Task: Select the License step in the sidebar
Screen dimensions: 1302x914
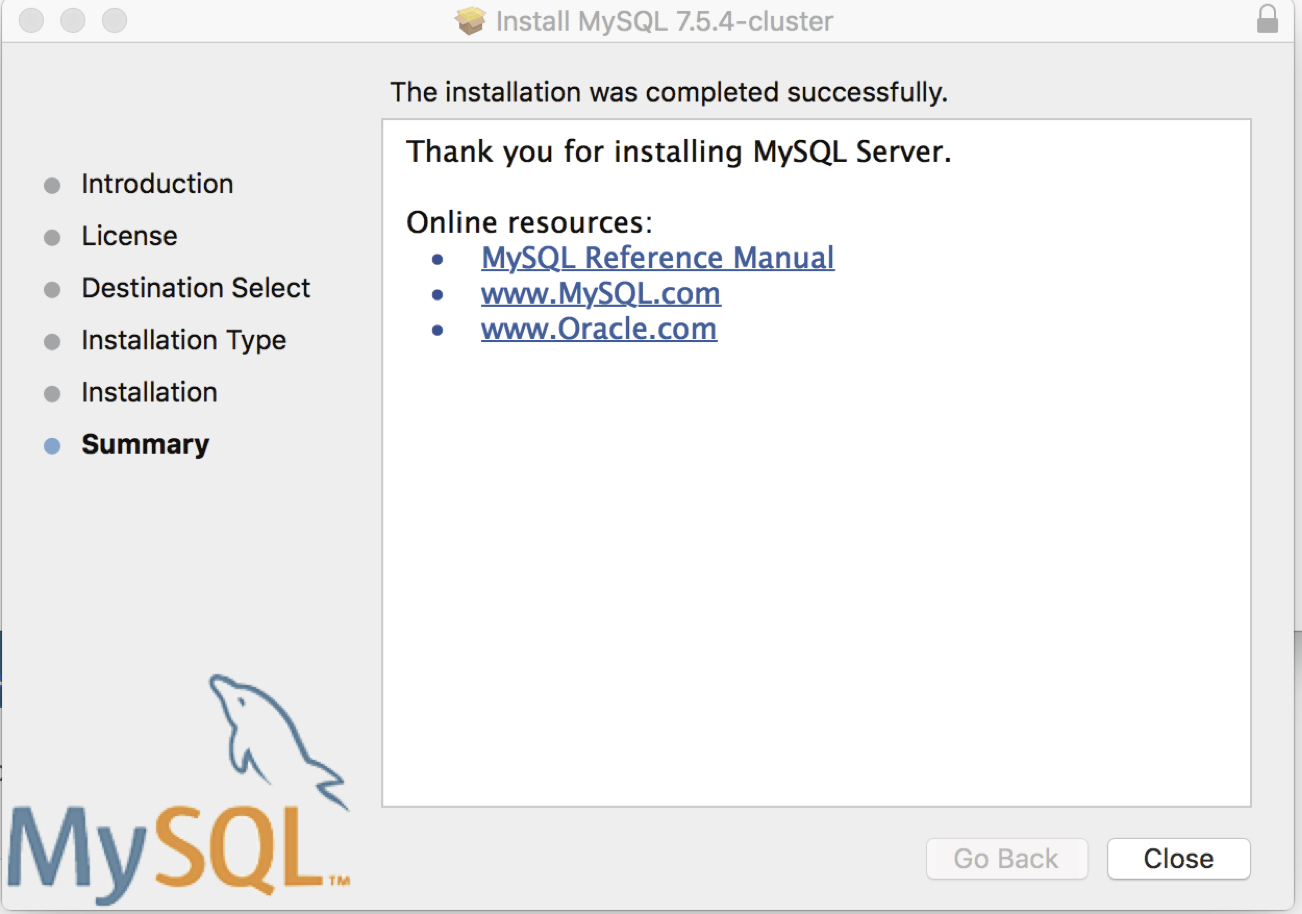Action: [129, 236]
